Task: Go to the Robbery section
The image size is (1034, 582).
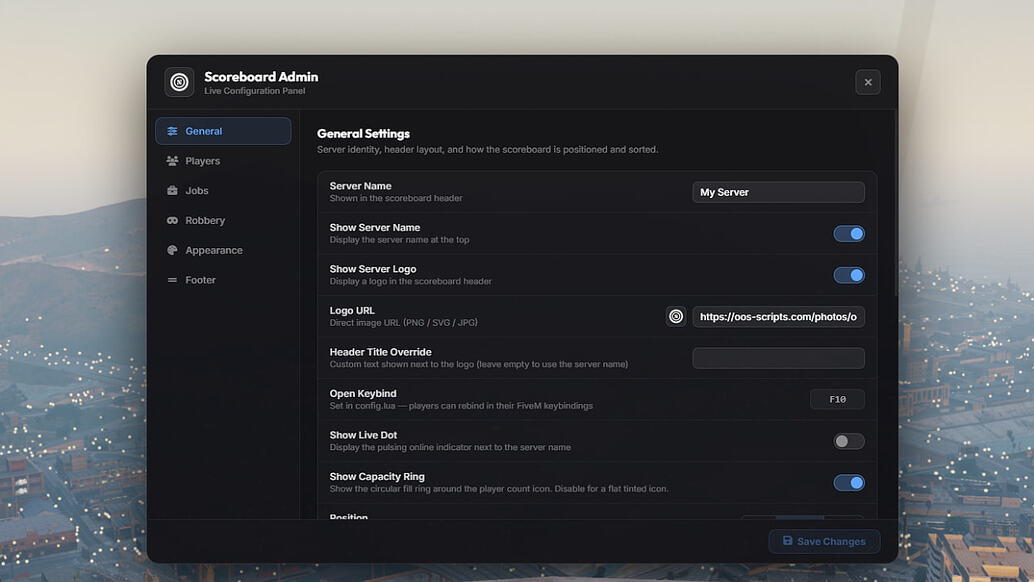Action: [223, 220]
